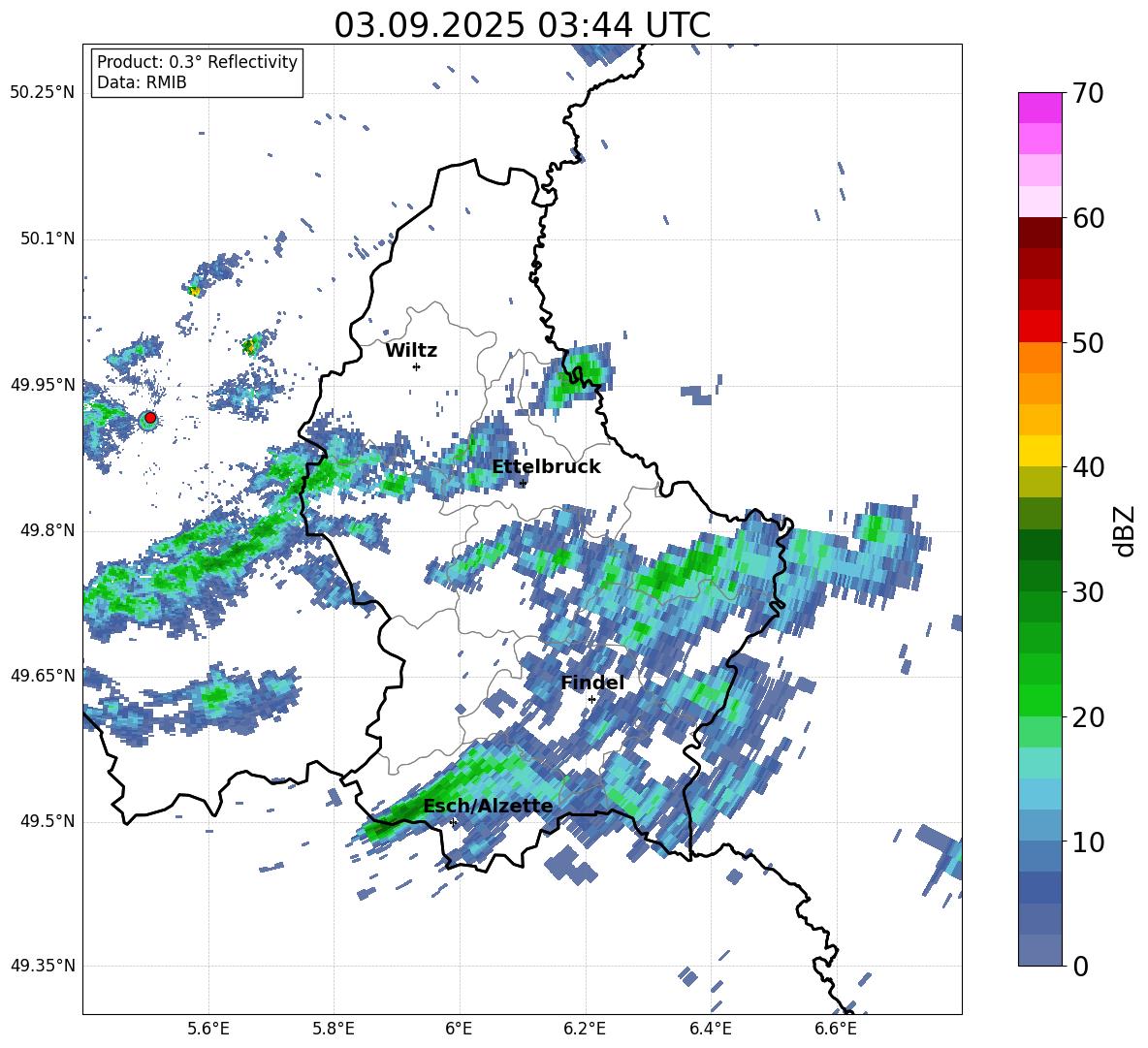Click the 6.6°E longitude label

836,1029
